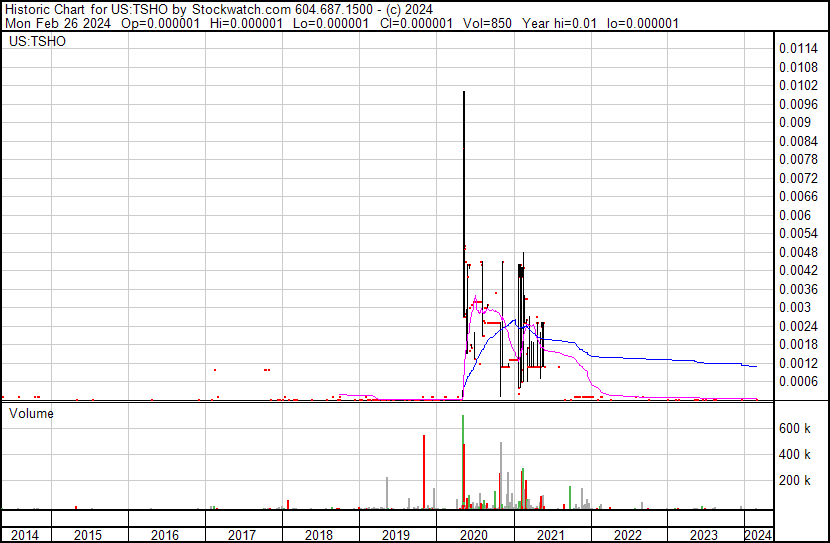This screenshot has height=543, width=830.
Task: Click the 0.0114 price axis value
Action: 798,49
